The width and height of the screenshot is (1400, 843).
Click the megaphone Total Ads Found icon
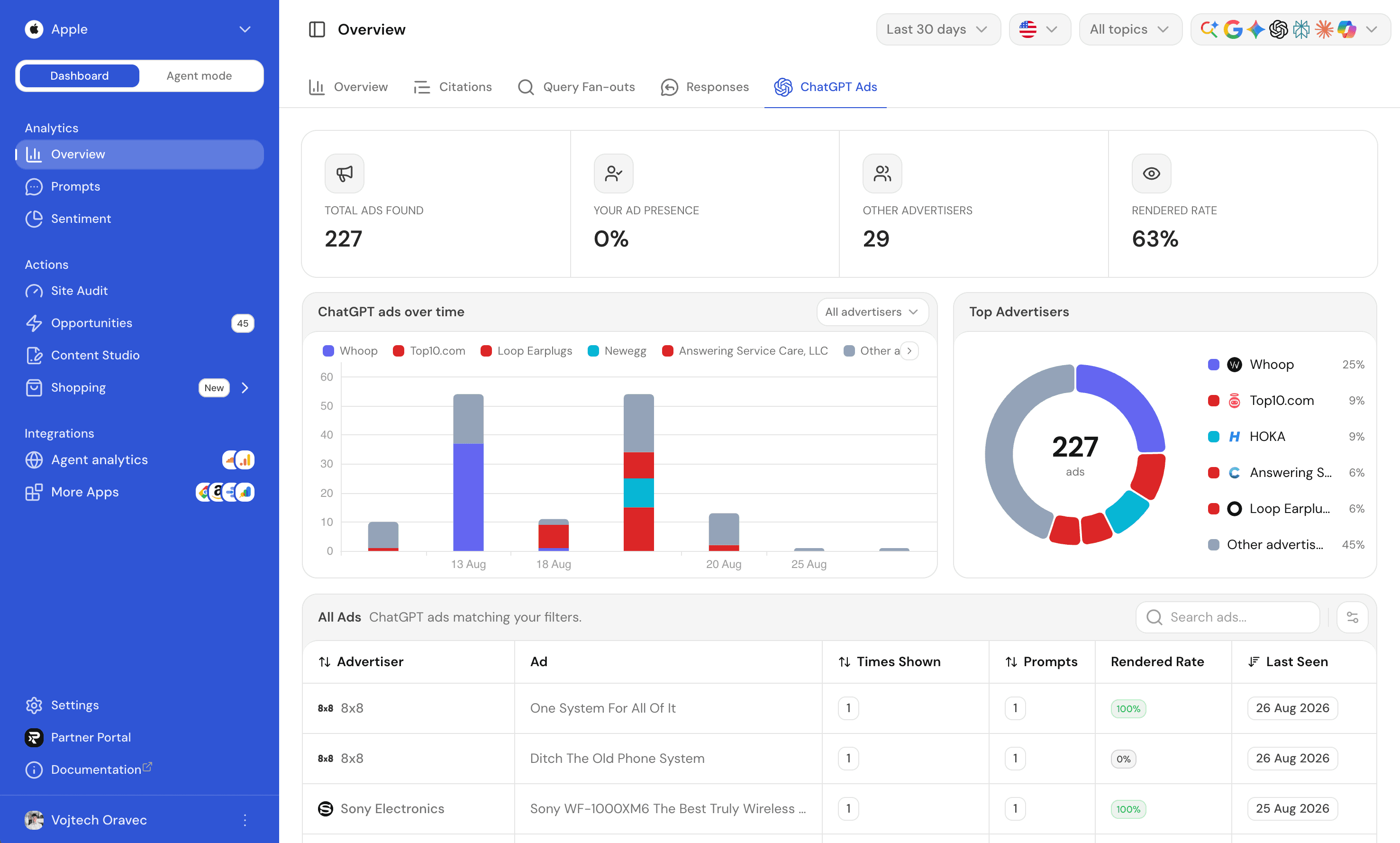344,173
